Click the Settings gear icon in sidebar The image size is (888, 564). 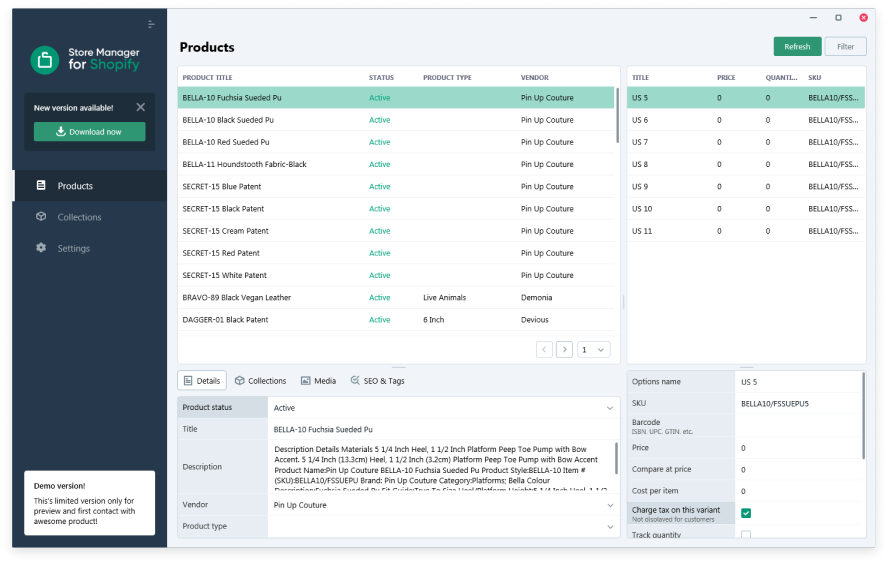point(41,247)
